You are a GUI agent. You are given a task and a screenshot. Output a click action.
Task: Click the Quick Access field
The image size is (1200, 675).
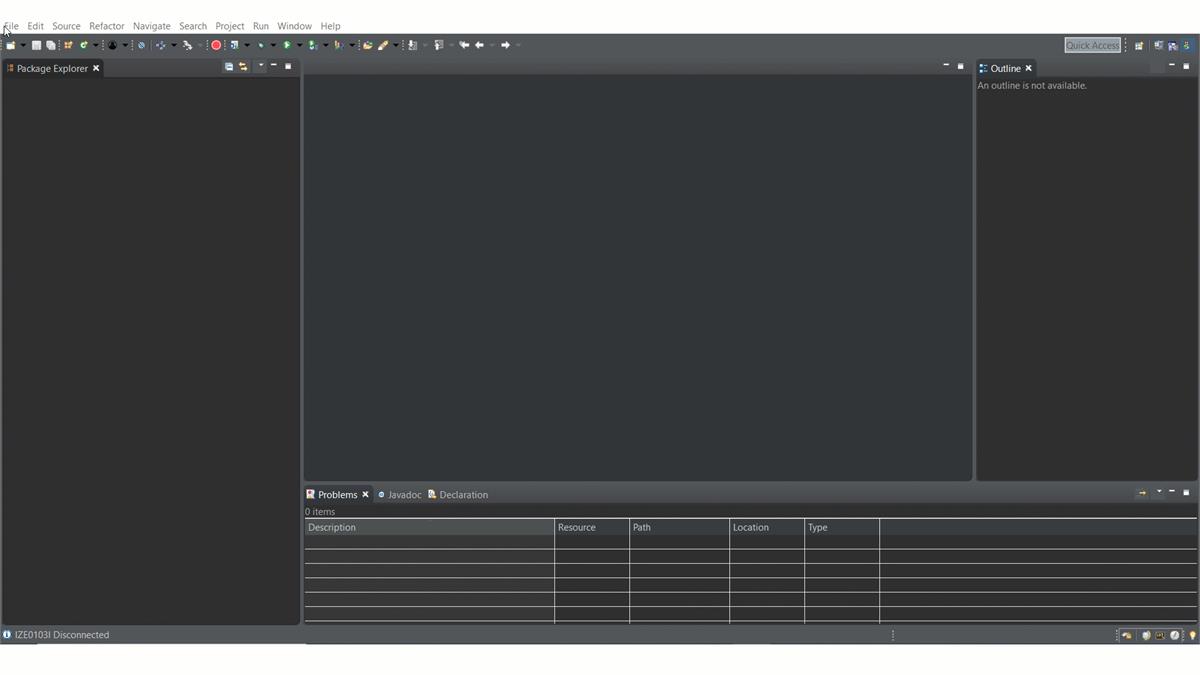click(1092, 44)
